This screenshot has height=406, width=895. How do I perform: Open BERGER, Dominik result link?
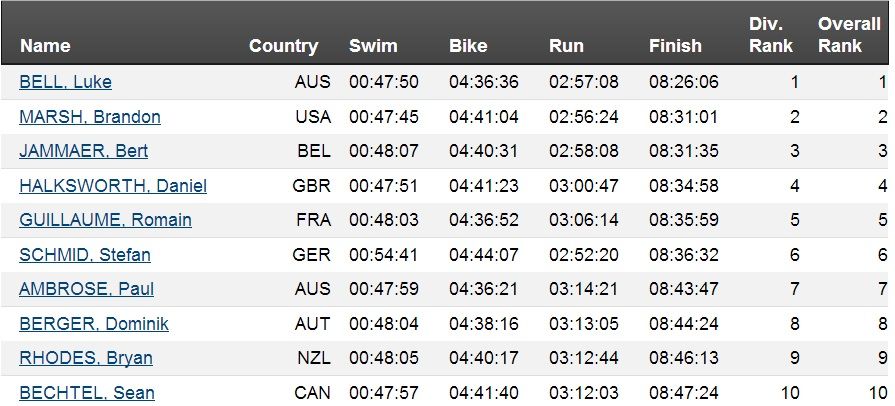tap(94, 324)
